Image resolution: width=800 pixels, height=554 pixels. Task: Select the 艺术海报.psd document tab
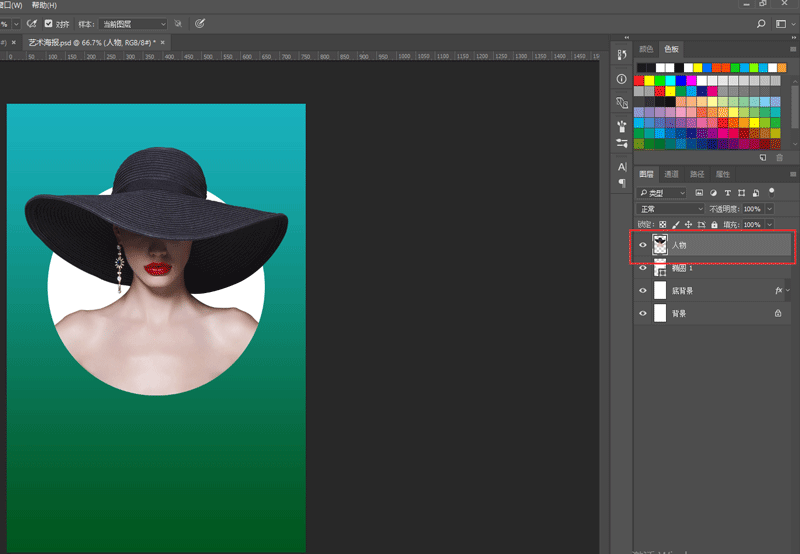click(x=92, y=42)
